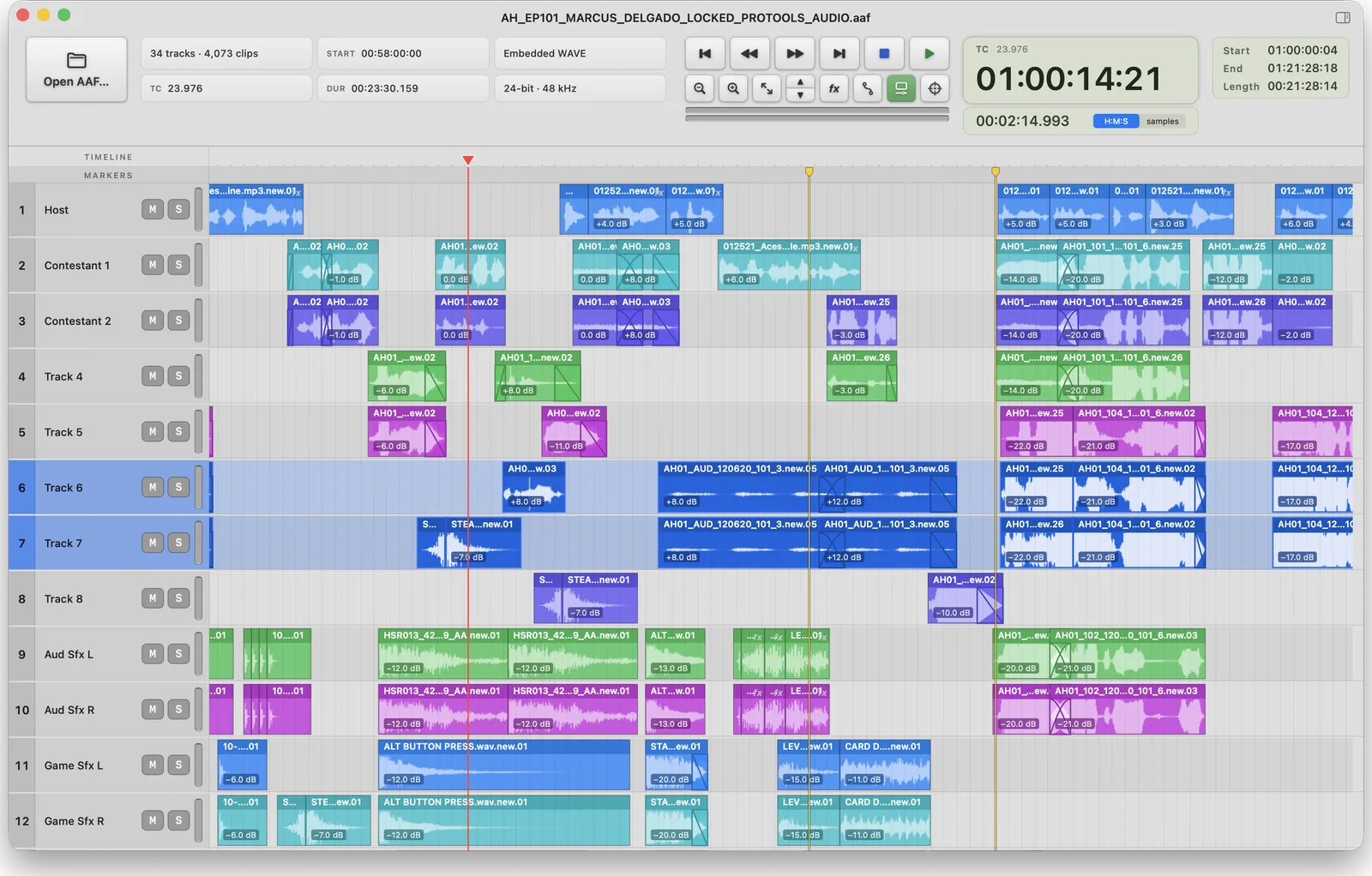Viewport: 1372px width, 876px height.
Task: Click the START 00:58:00:00 field
Action: click(403, 53)
